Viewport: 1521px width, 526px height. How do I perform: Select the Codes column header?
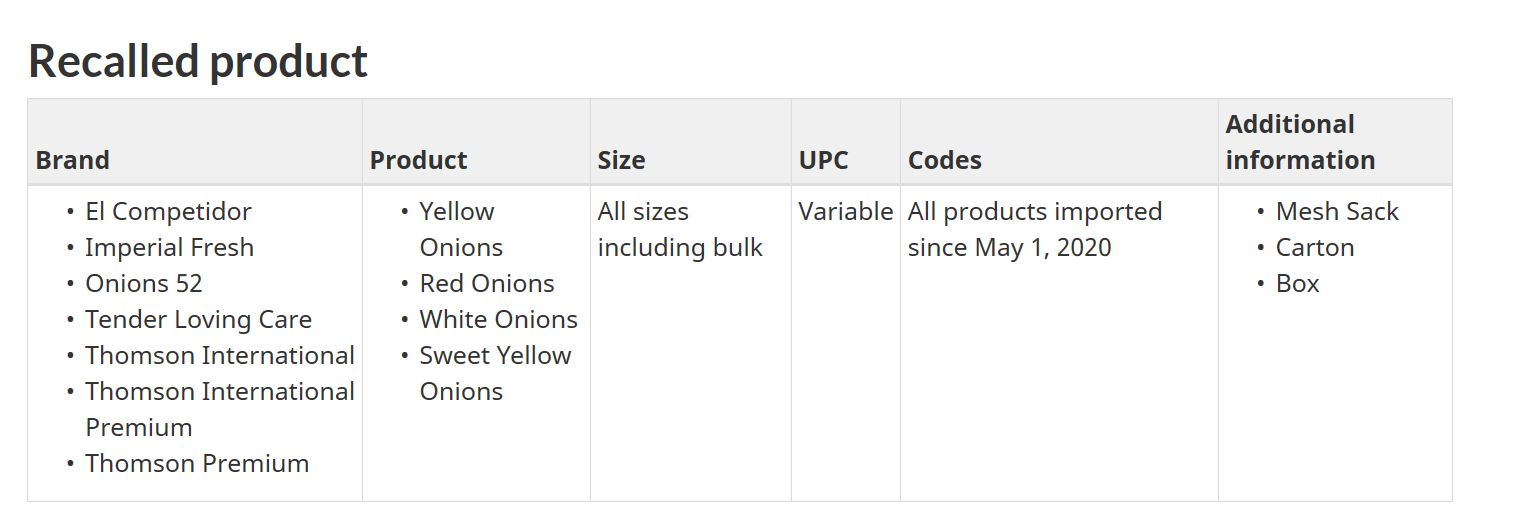tap(944, 160)
